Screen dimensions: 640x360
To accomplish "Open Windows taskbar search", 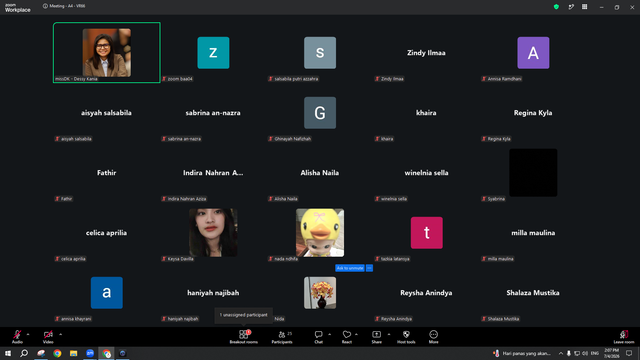I will click(24, 353).
